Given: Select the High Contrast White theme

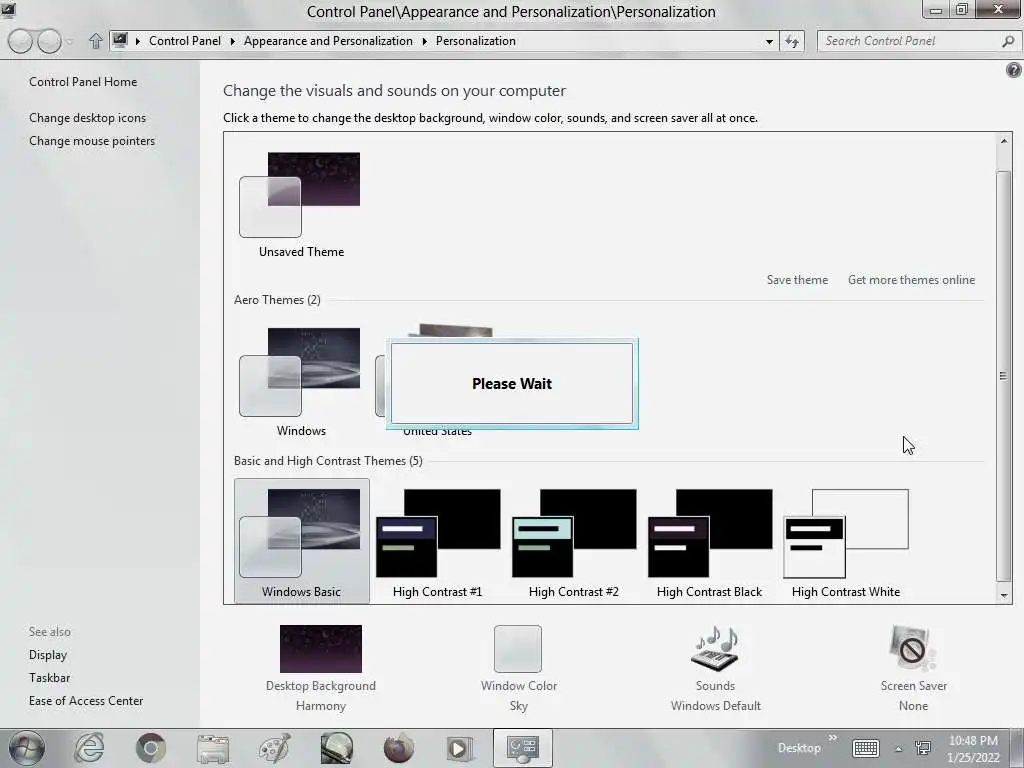Looking at the screenshot, I should [846, 542].
